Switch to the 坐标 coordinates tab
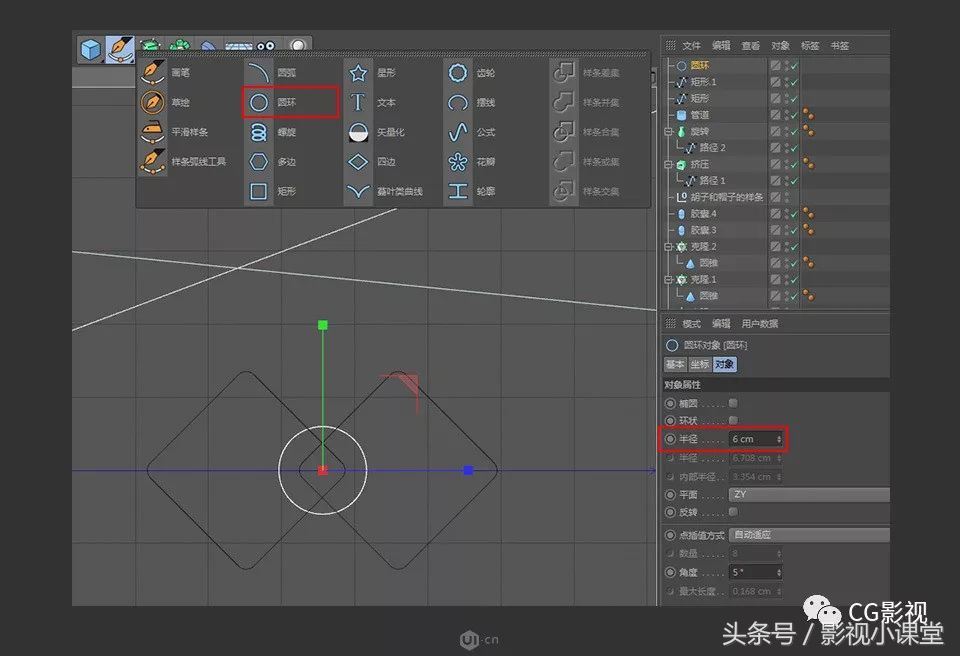This screenshot has height=656, width=960. (x=700, y=364)
